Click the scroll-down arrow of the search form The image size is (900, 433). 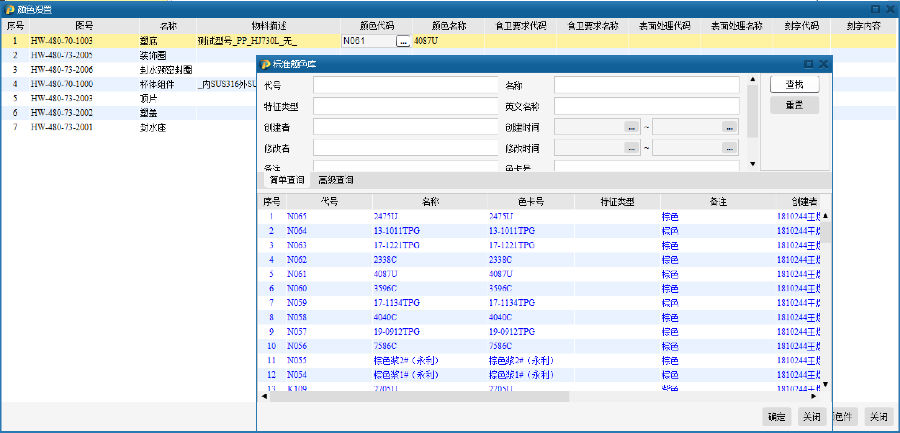click(752, 163)
